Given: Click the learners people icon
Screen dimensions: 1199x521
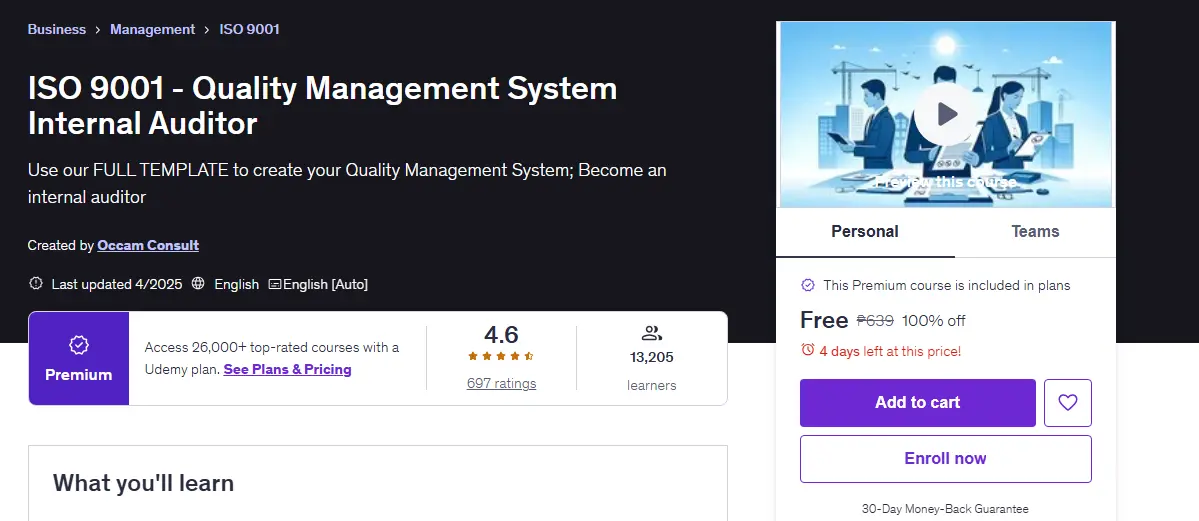Looking at the screenshot, I should 651,333.
